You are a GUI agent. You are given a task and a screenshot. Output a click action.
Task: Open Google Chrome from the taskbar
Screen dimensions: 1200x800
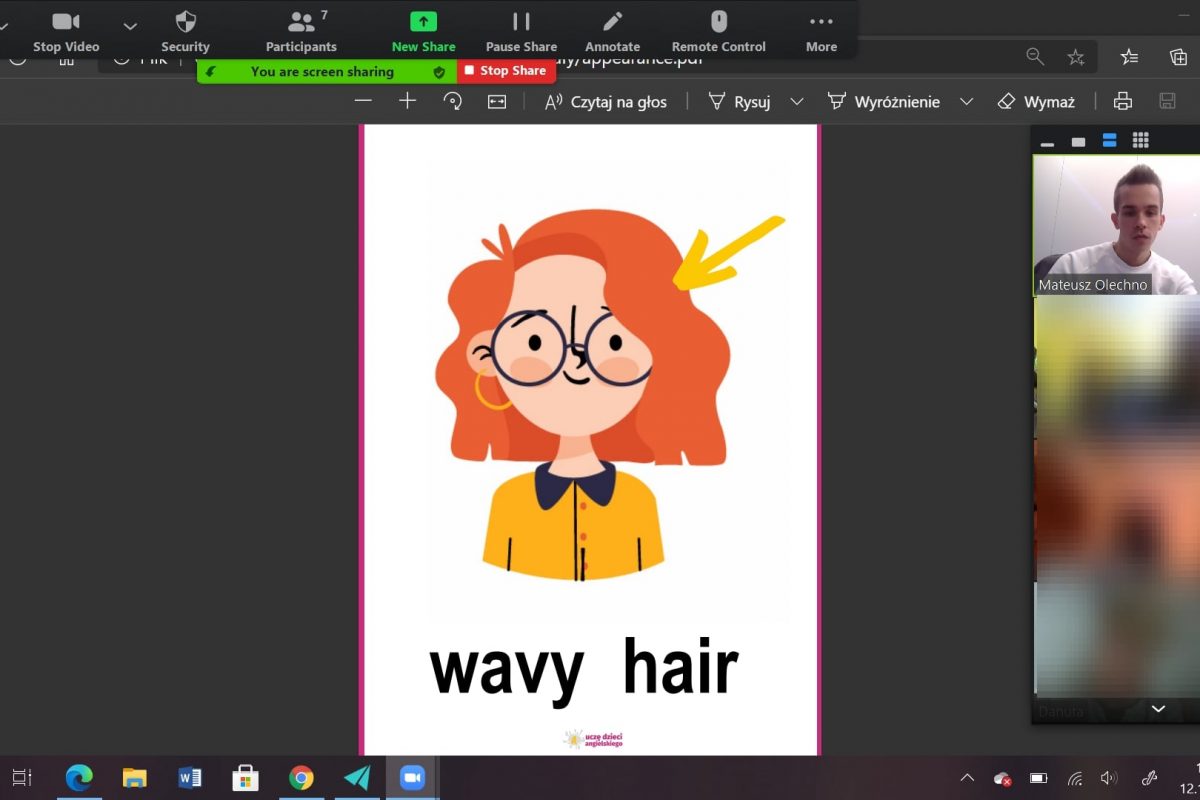point(301,778)
